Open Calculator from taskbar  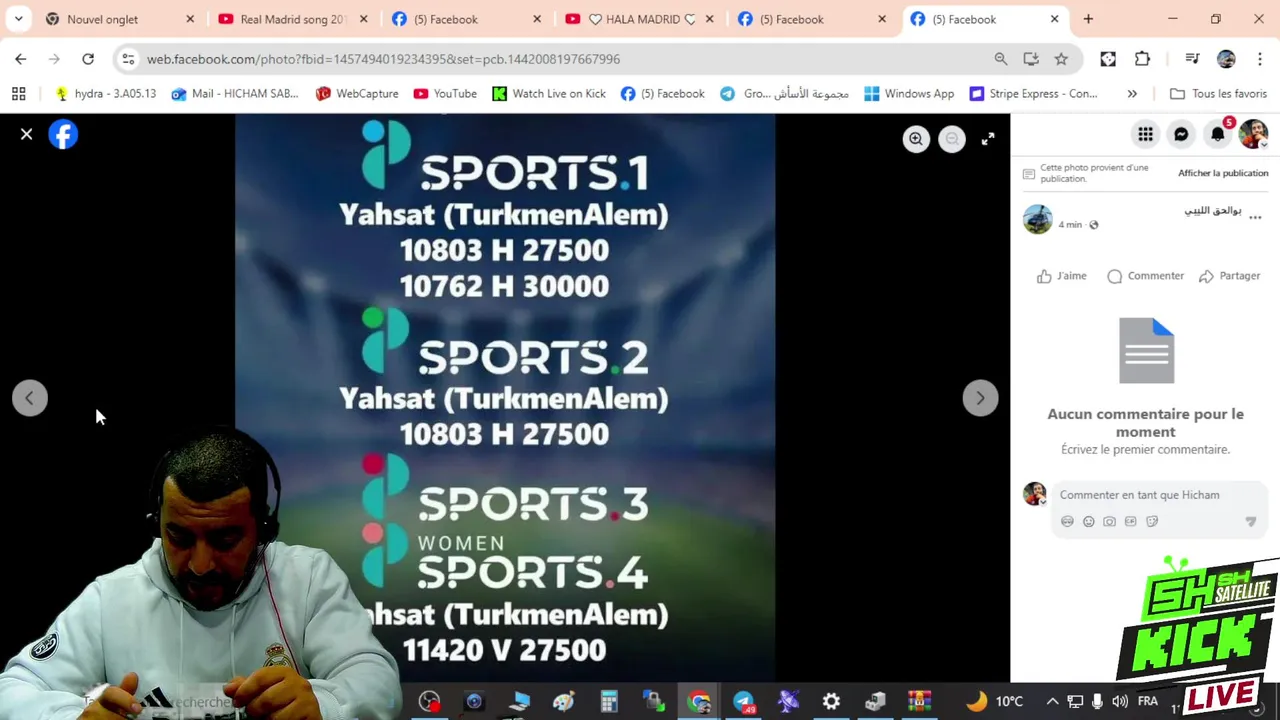(608, 702)
